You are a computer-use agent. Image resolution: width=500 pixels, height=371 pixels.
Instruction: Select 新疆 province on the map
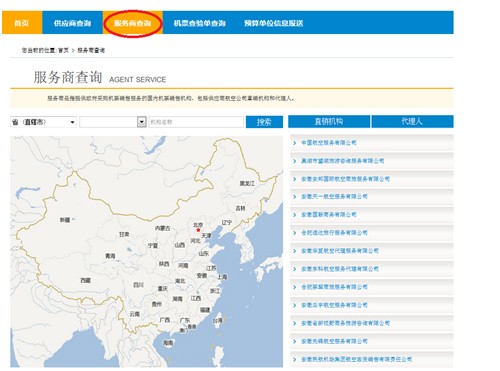65,220
